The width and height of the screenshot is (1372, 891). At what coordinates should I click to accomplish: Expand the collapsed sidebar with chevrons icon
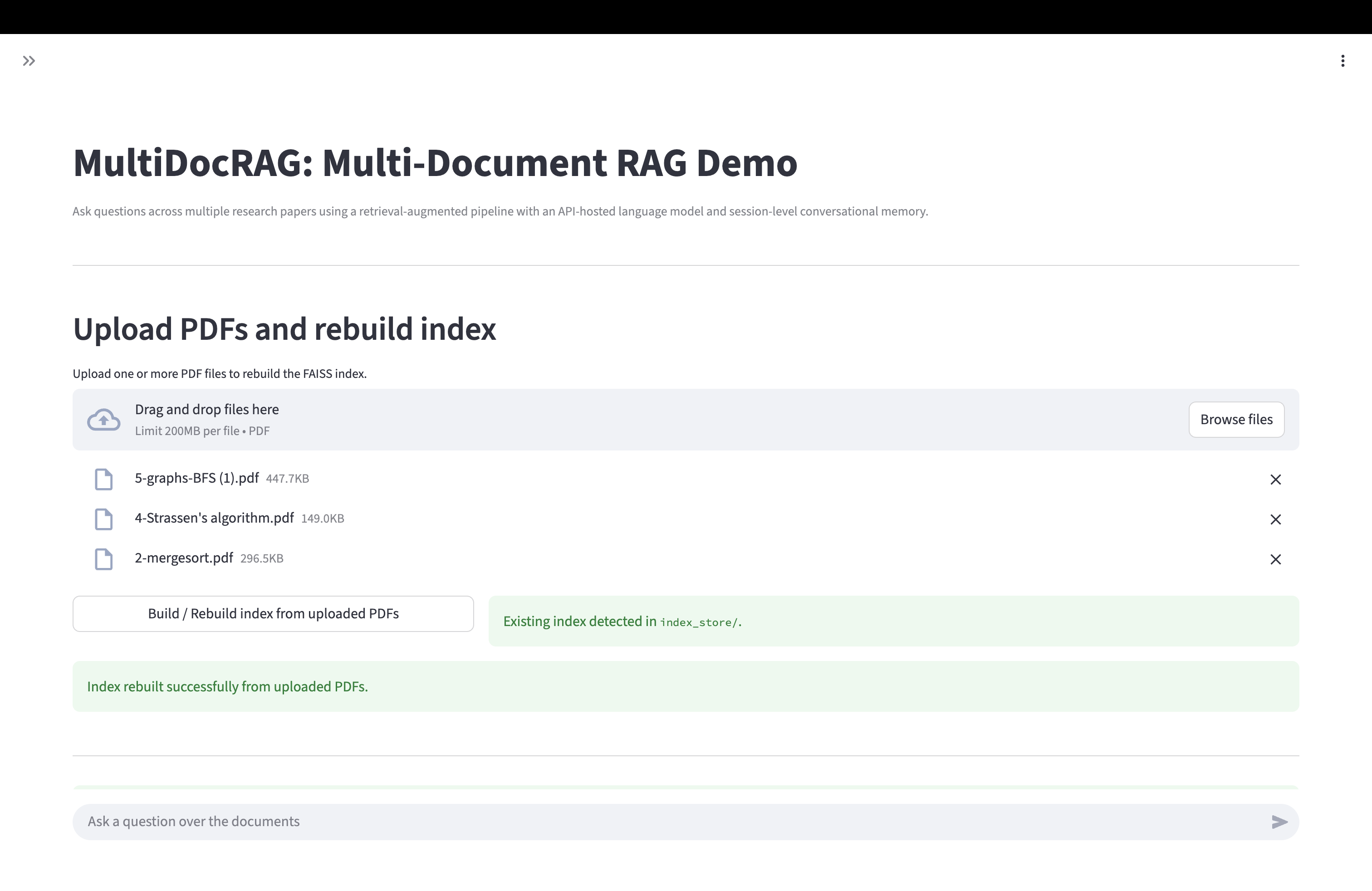pyautogui.click(x=29, y=61)
